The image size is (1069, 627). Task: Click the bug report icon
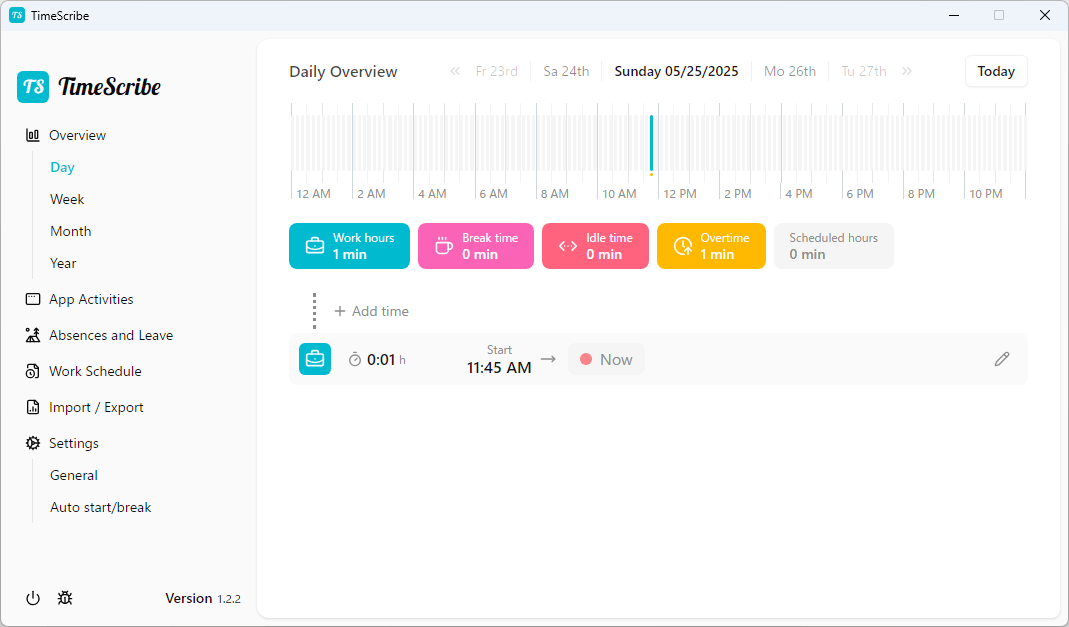point(65,598)
